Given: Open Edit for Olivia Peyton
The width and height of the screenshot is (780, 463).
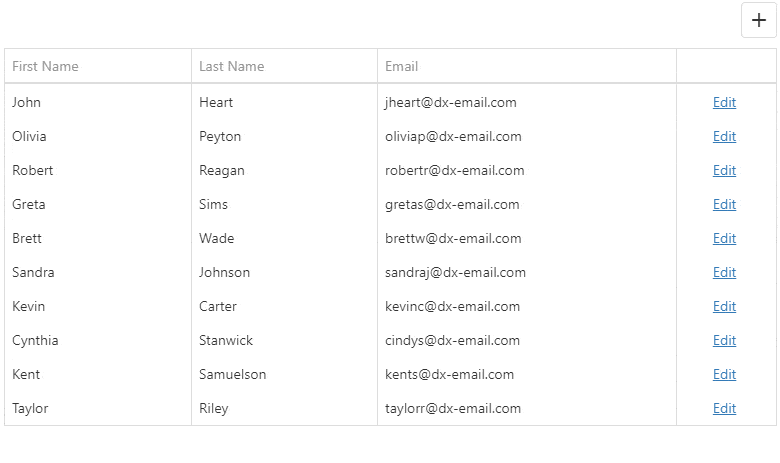Looking at the screenshot, I should (724, 136).
